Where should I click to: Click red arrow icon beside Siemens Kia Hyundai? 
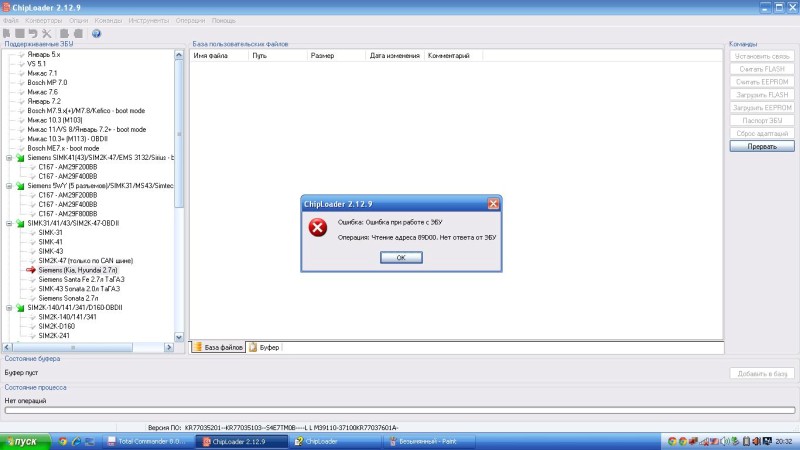click(31, 270)
